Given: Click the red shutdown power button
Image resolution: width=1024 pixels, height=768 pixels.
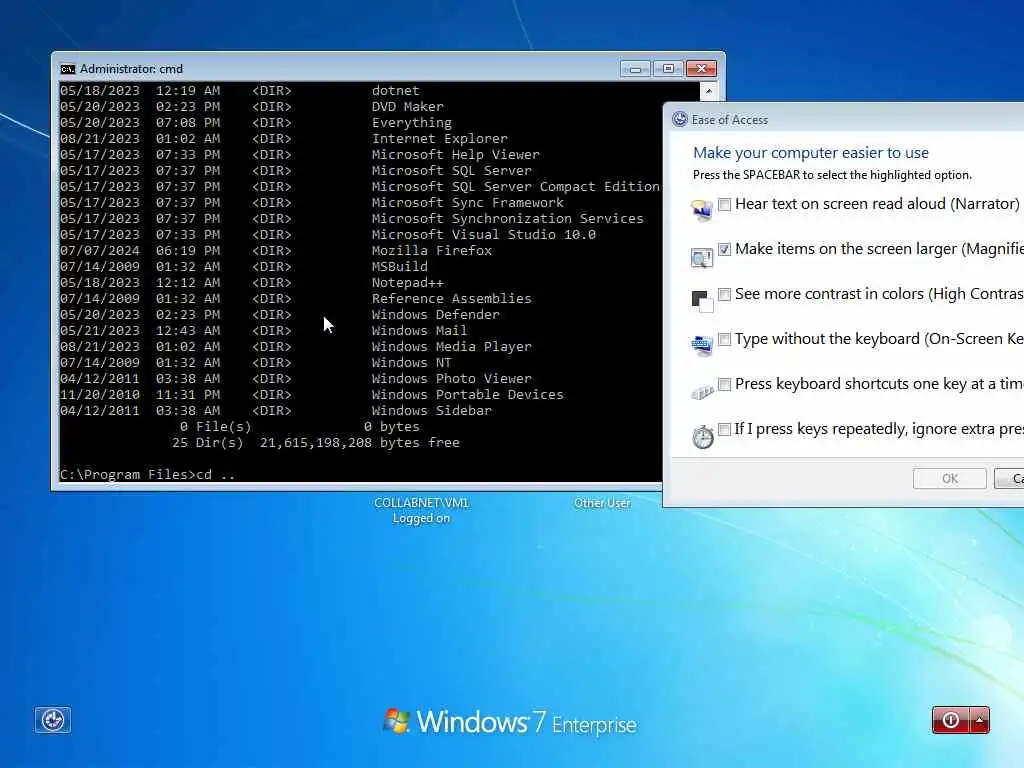Looking at the screenshot, I should point(951,720).
